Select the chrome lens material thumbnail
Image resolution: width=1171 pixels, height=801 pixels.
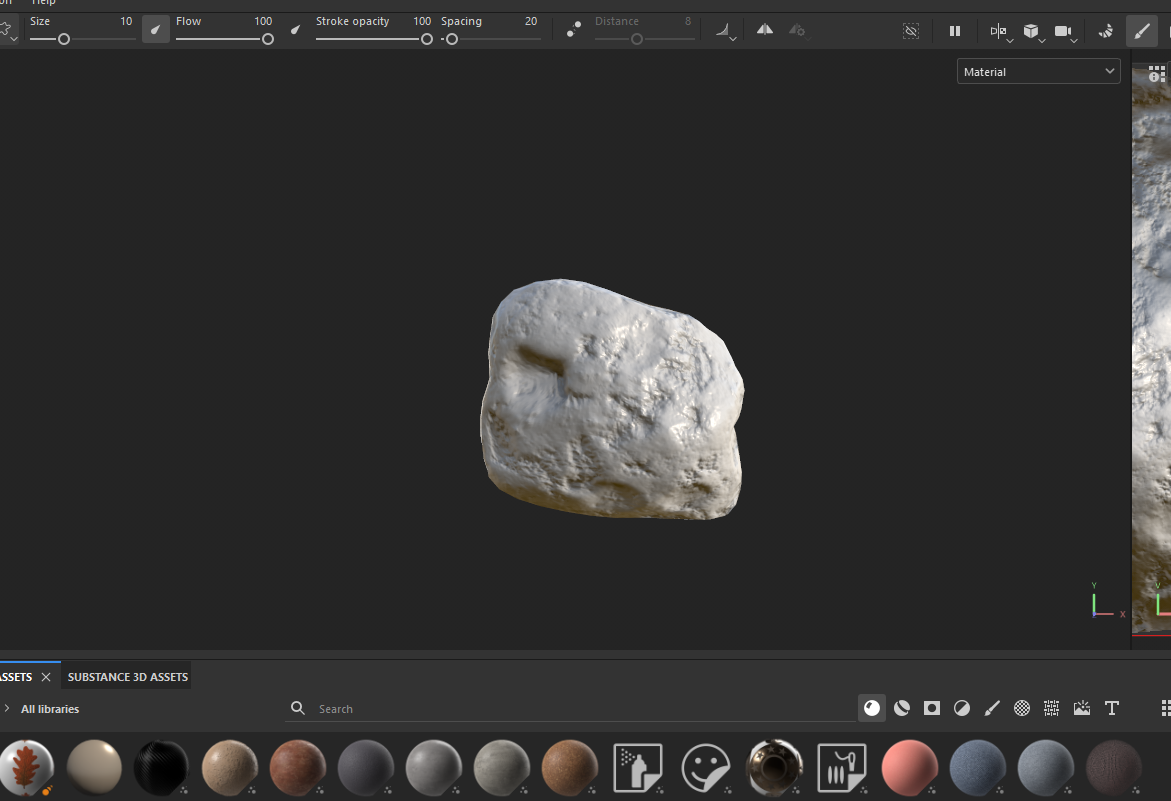774,767
